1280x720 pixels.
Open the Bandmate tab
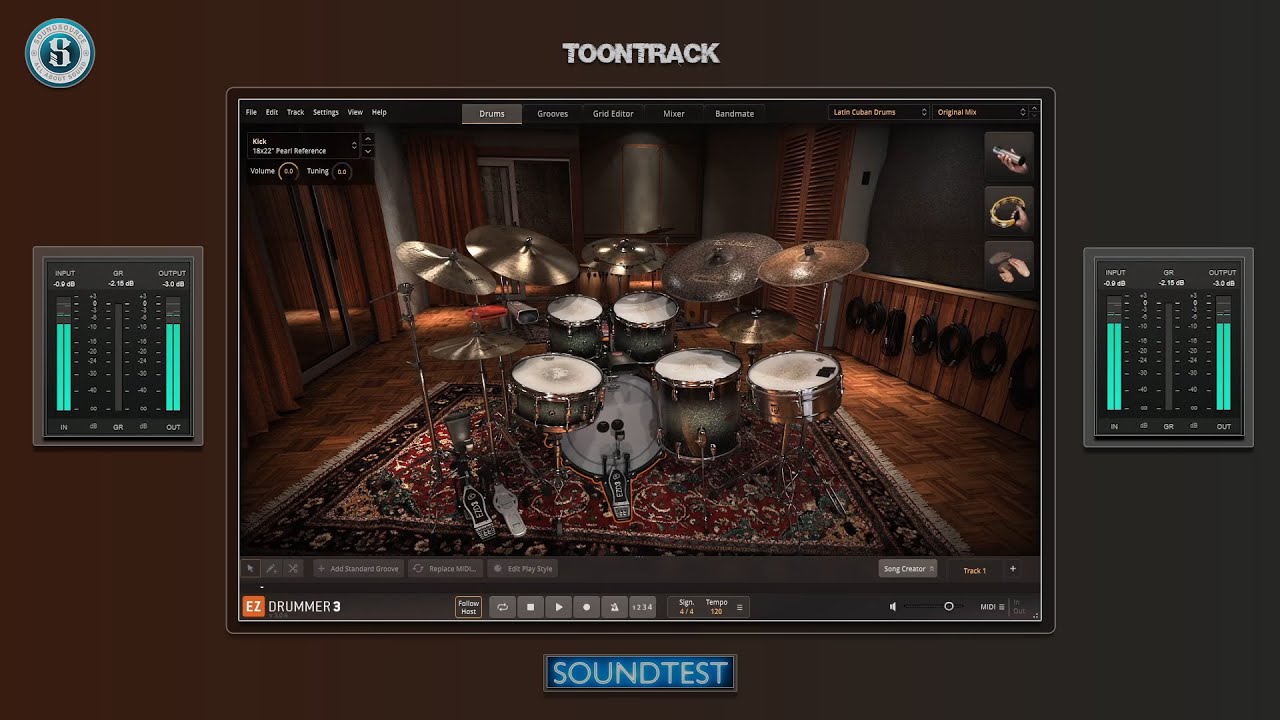735,113
